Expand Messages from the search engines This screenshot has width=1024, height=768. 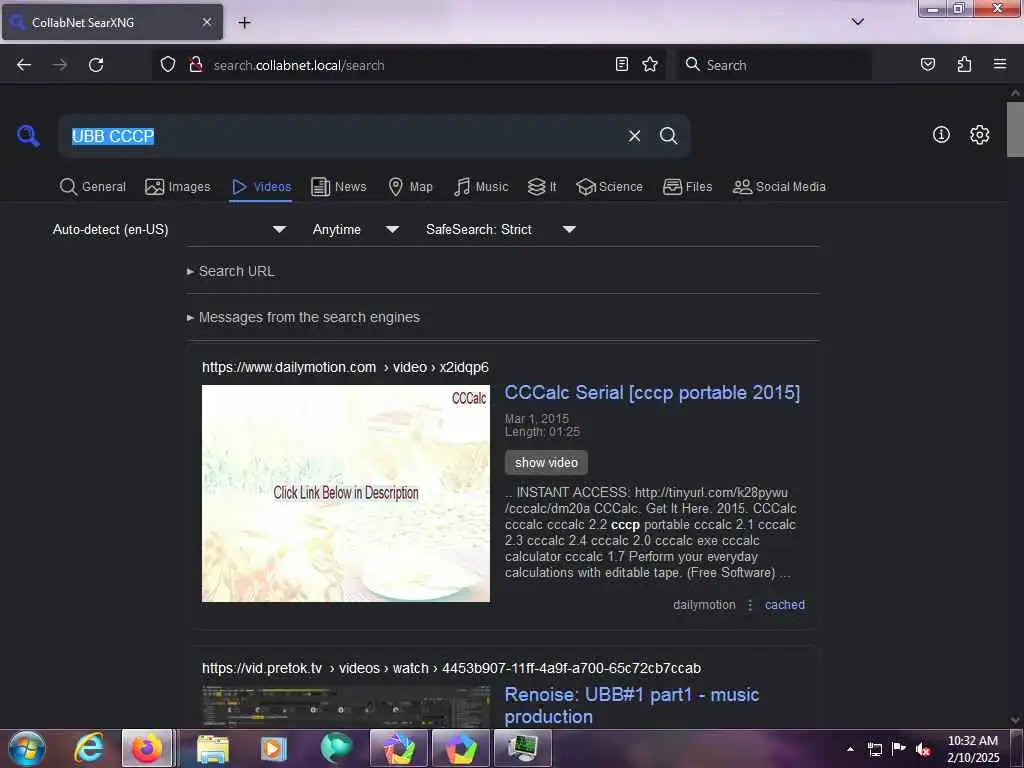click(303, 317)
